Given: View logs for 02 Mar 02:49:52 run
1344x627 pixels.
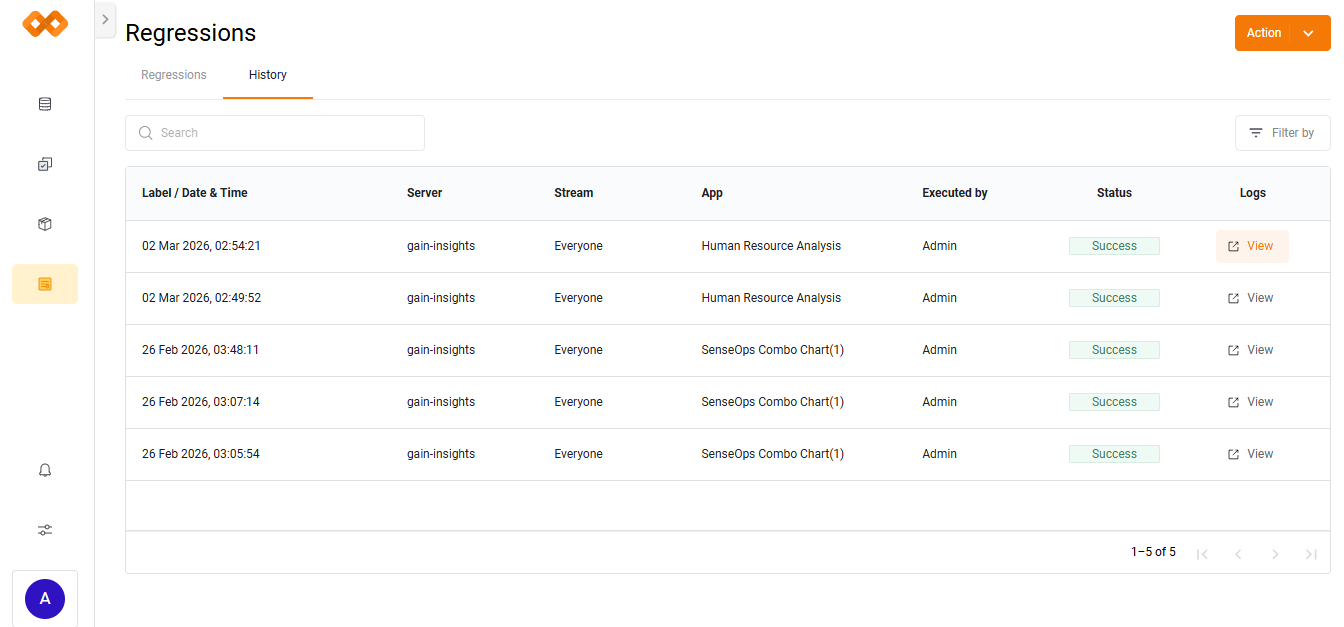Looking at the screenshot, I should tap(1251, 298).
